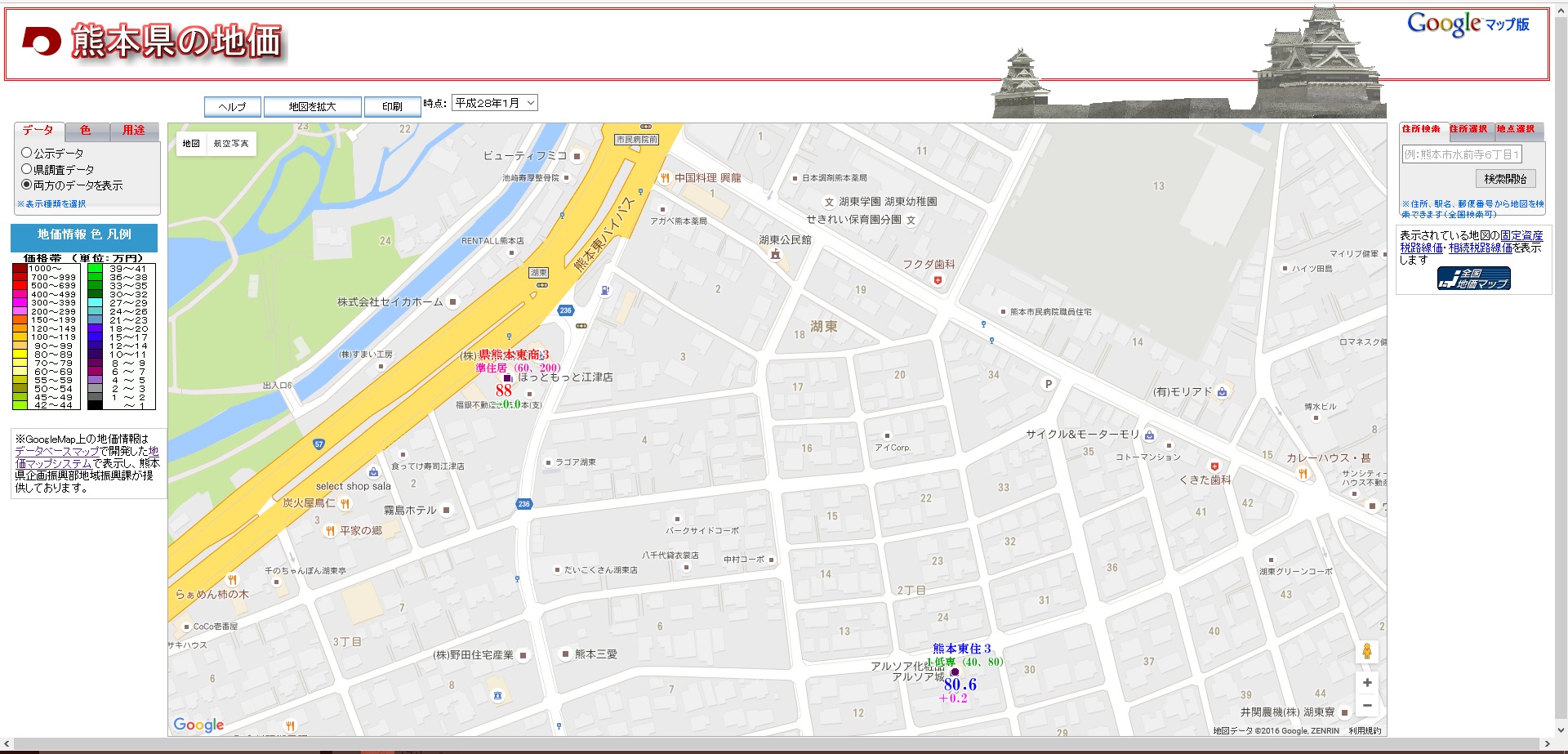The height and width of the screenshot is (754, 1568).
Task: Click the ヘルプ button
Action: [x=233, y=107]
